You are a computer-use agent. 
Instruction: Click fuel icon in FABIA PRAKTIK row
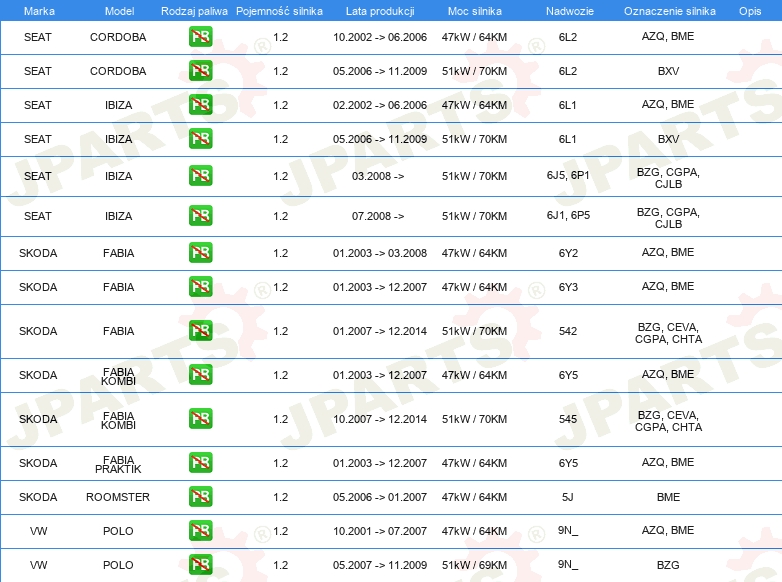(200, 462)
